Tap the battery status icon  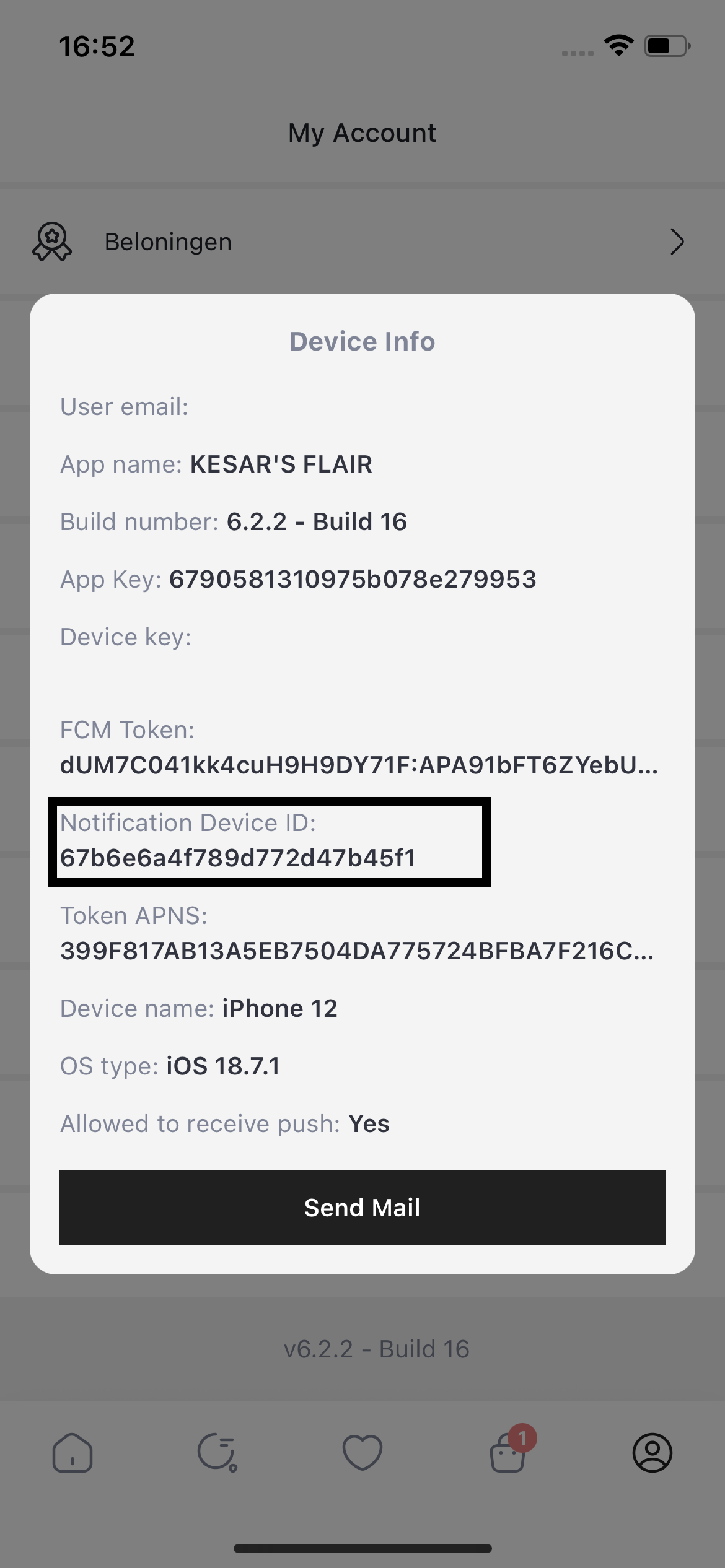point(667,46)
